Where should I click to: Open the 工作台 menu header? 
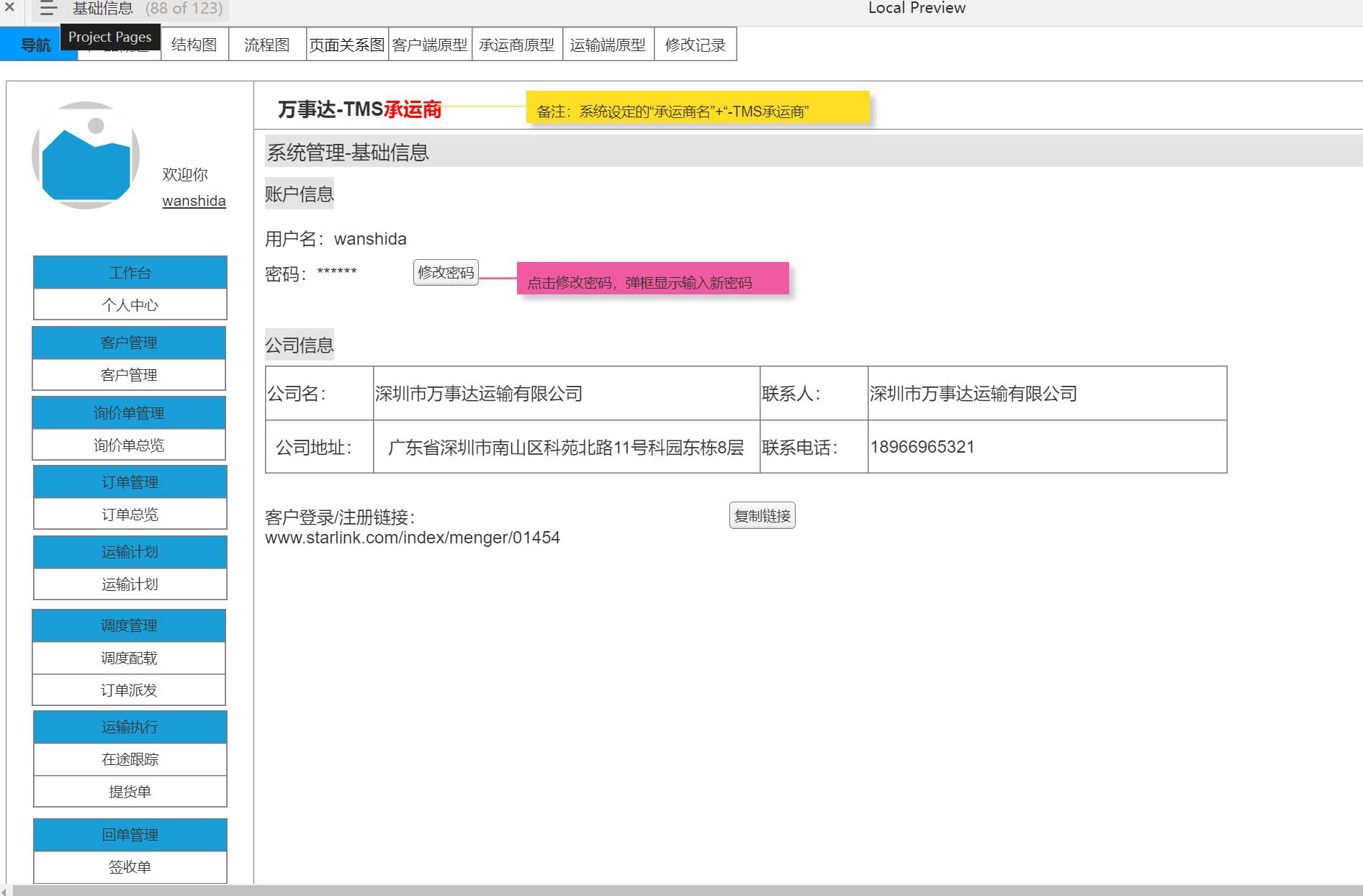coord(130,273)
